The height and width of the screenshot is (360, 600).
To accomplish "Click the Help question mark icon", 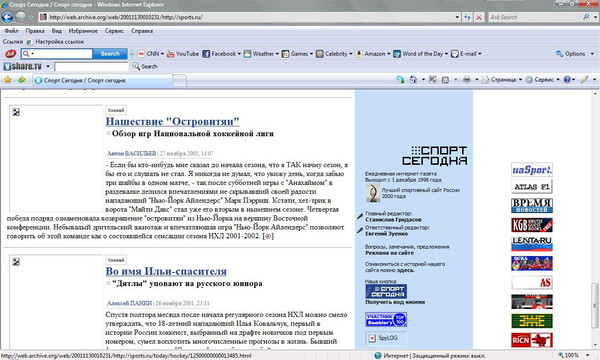I will tap(567, 80).
